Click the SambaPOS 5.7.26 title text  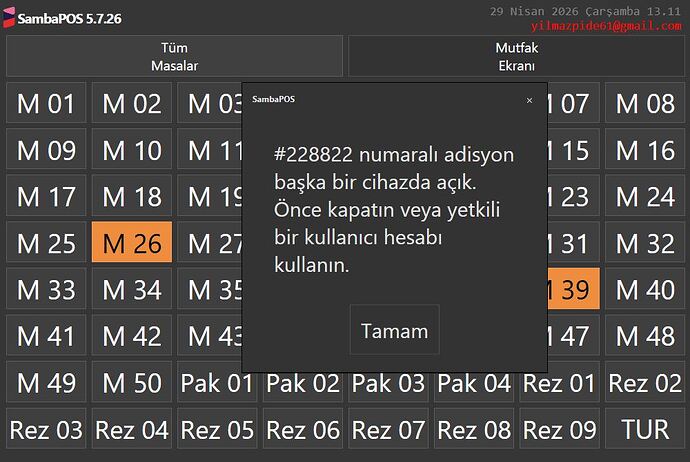[70, 18]
